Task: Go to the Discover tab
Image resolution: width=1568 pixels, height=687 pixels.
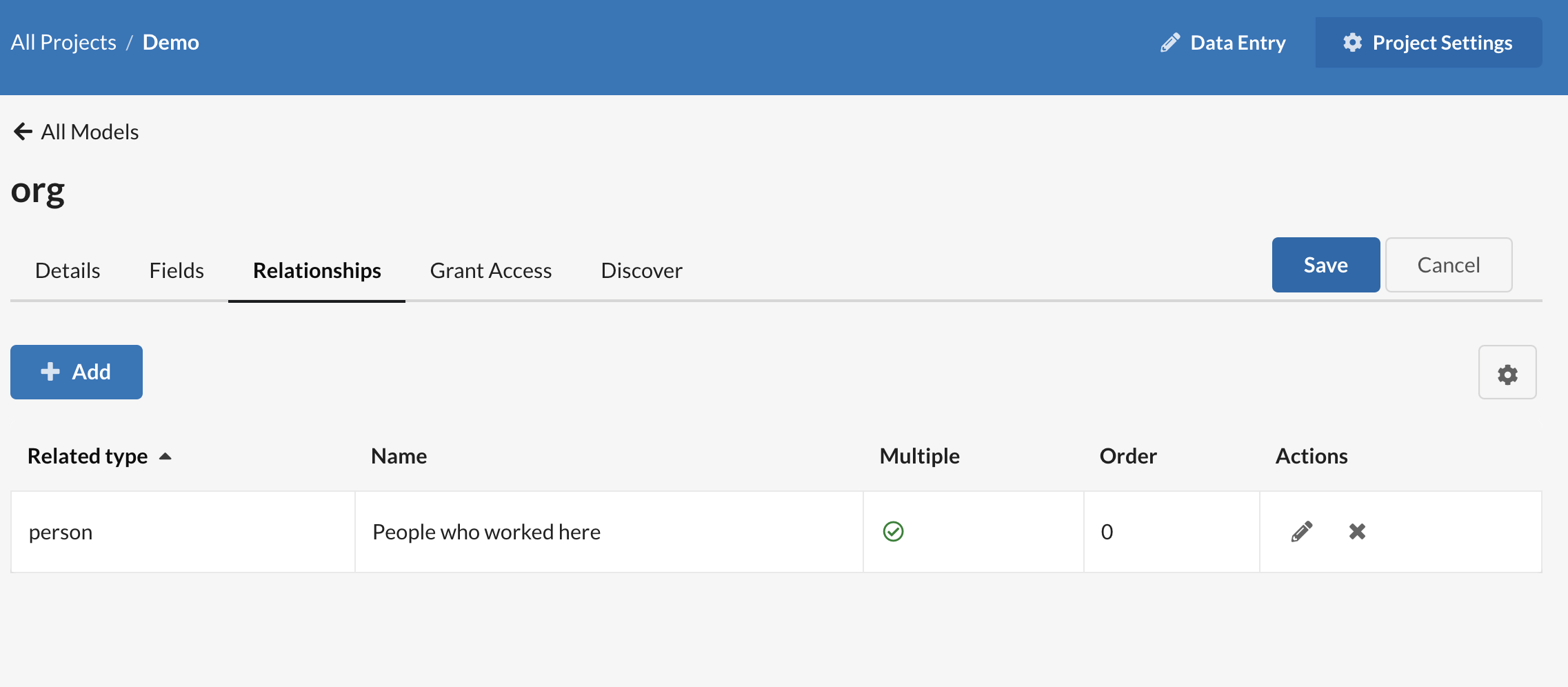Action: (x=642, y=270)
